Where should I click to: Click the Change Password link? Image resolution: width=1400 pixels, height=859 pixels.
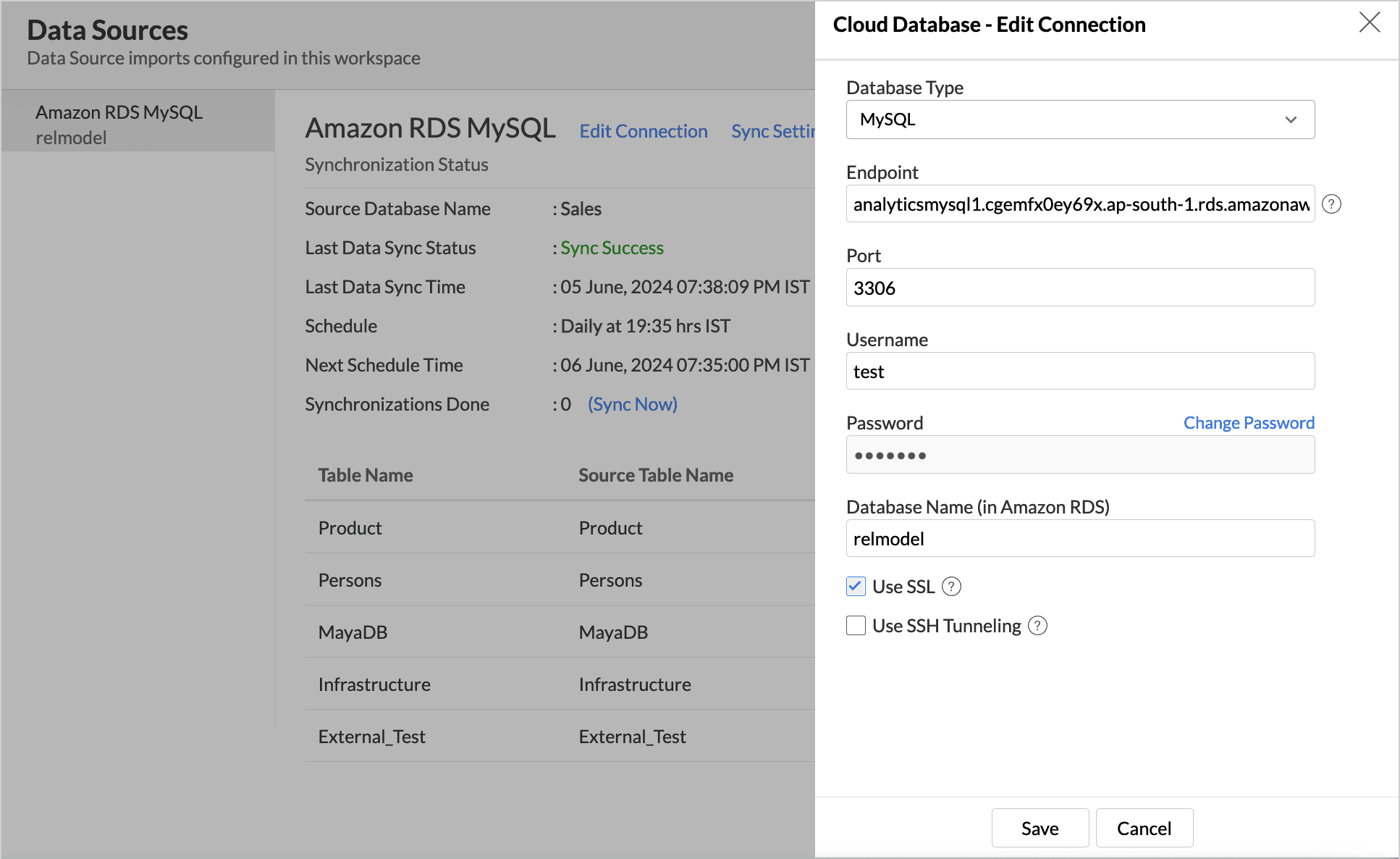tap(1249, 423)
